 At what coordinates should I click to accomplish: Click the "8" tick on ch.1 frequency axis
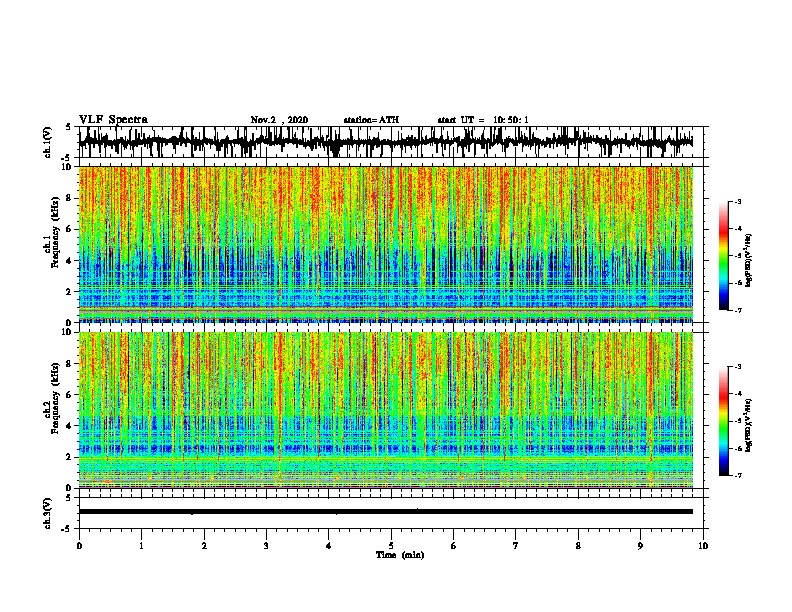tap(70, 198)
